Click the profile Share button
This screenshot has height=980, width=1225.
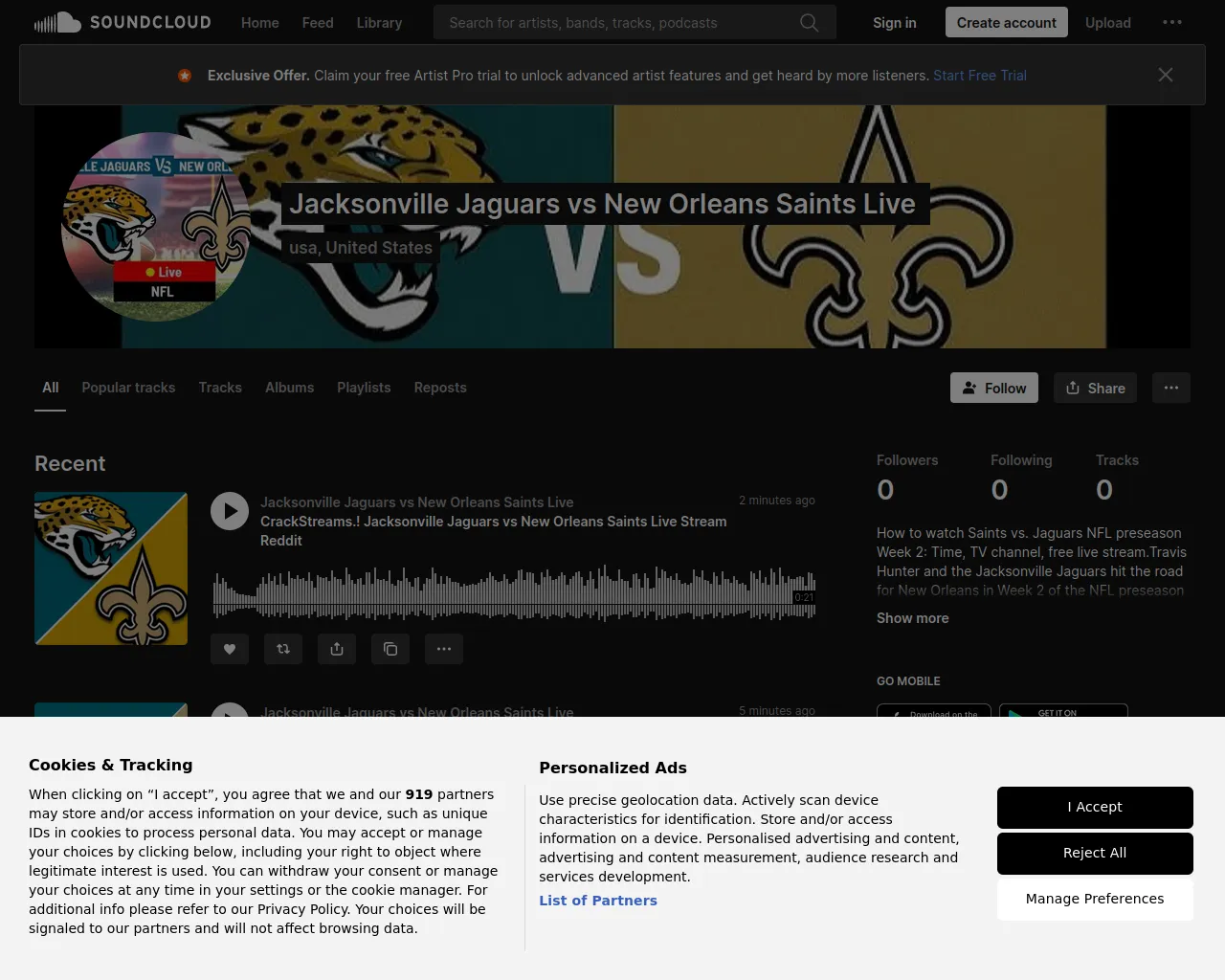[1095, 388]
